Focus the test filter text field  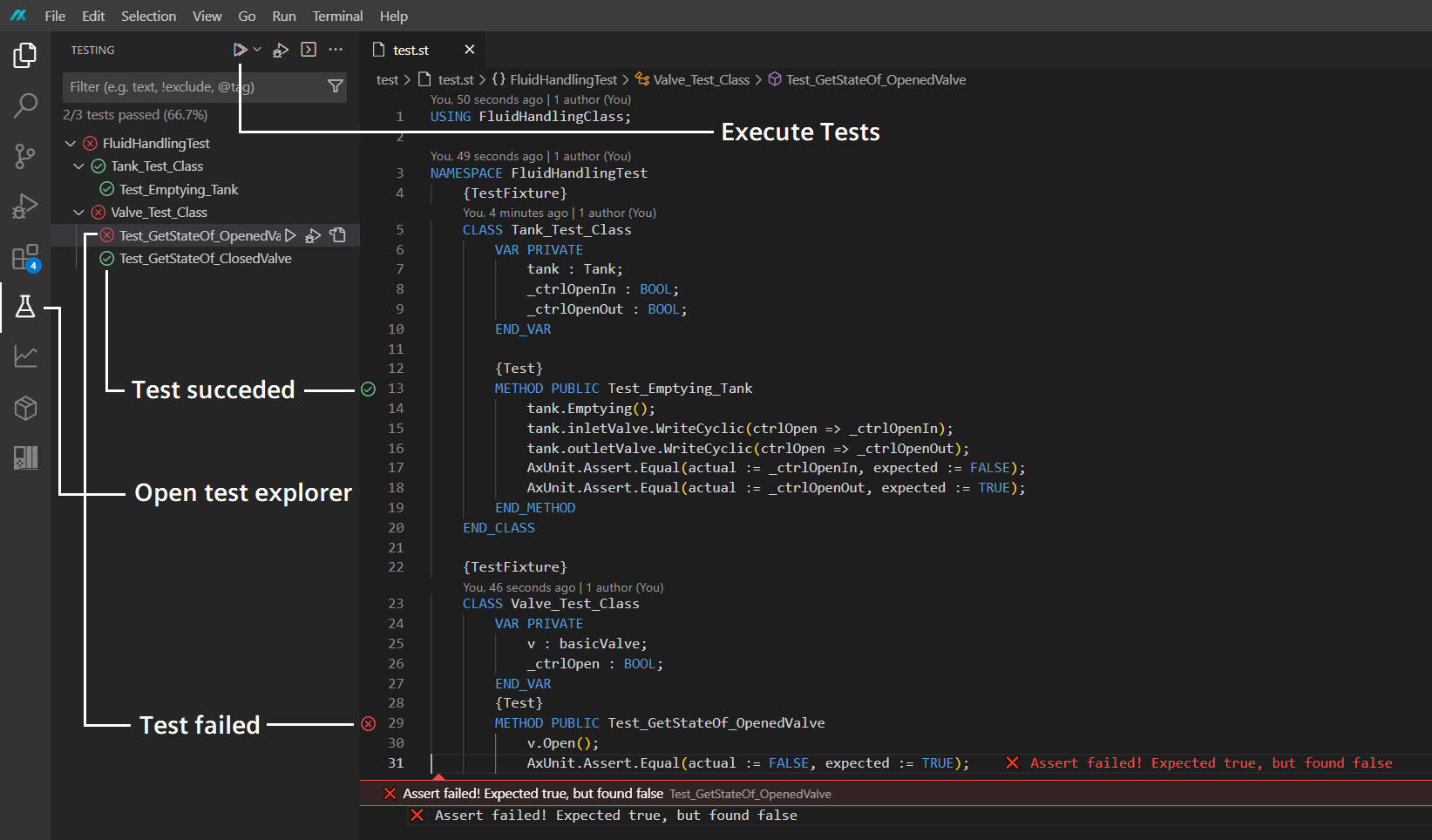pos(192,87)
